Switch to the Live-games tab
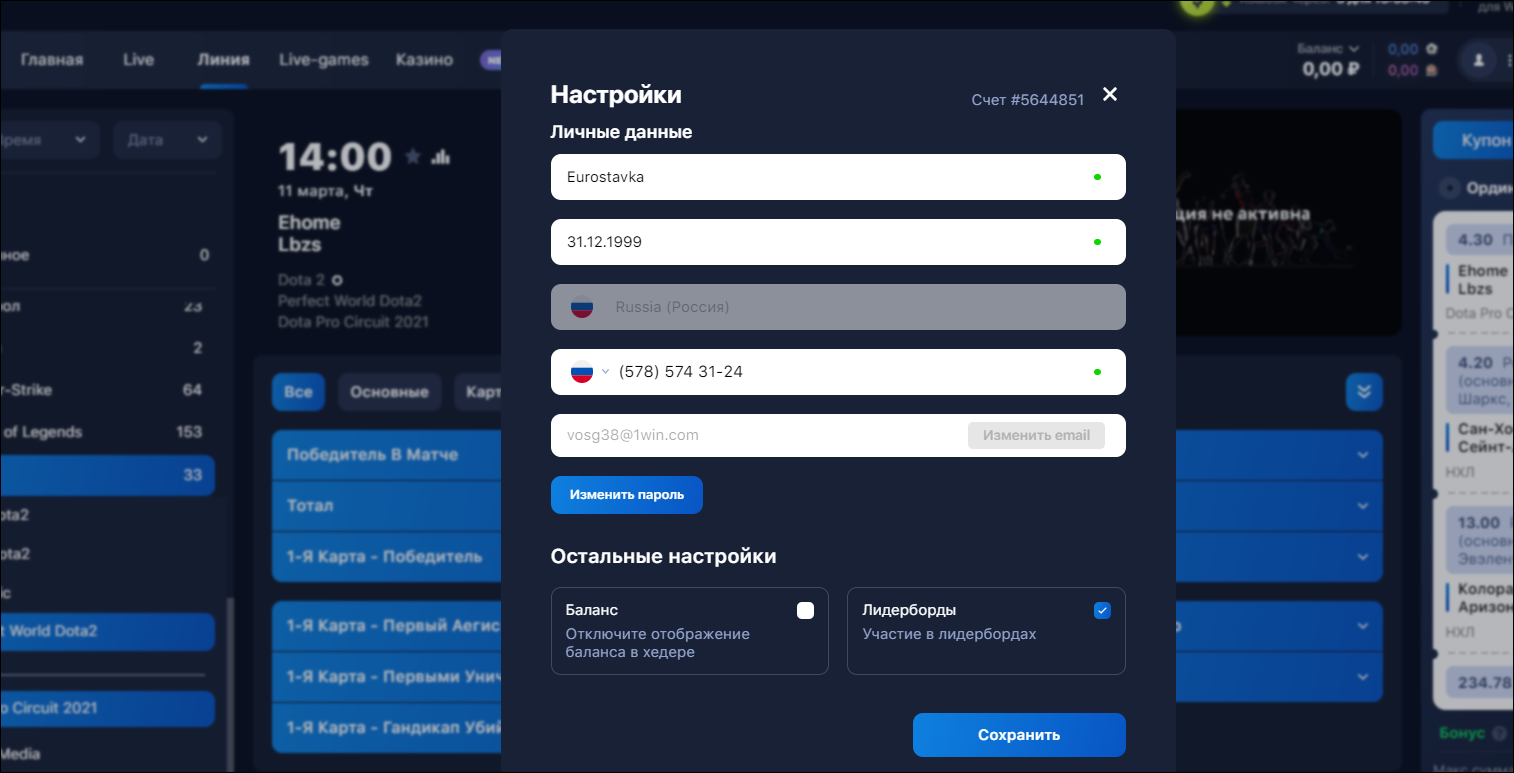 (324, 60)
